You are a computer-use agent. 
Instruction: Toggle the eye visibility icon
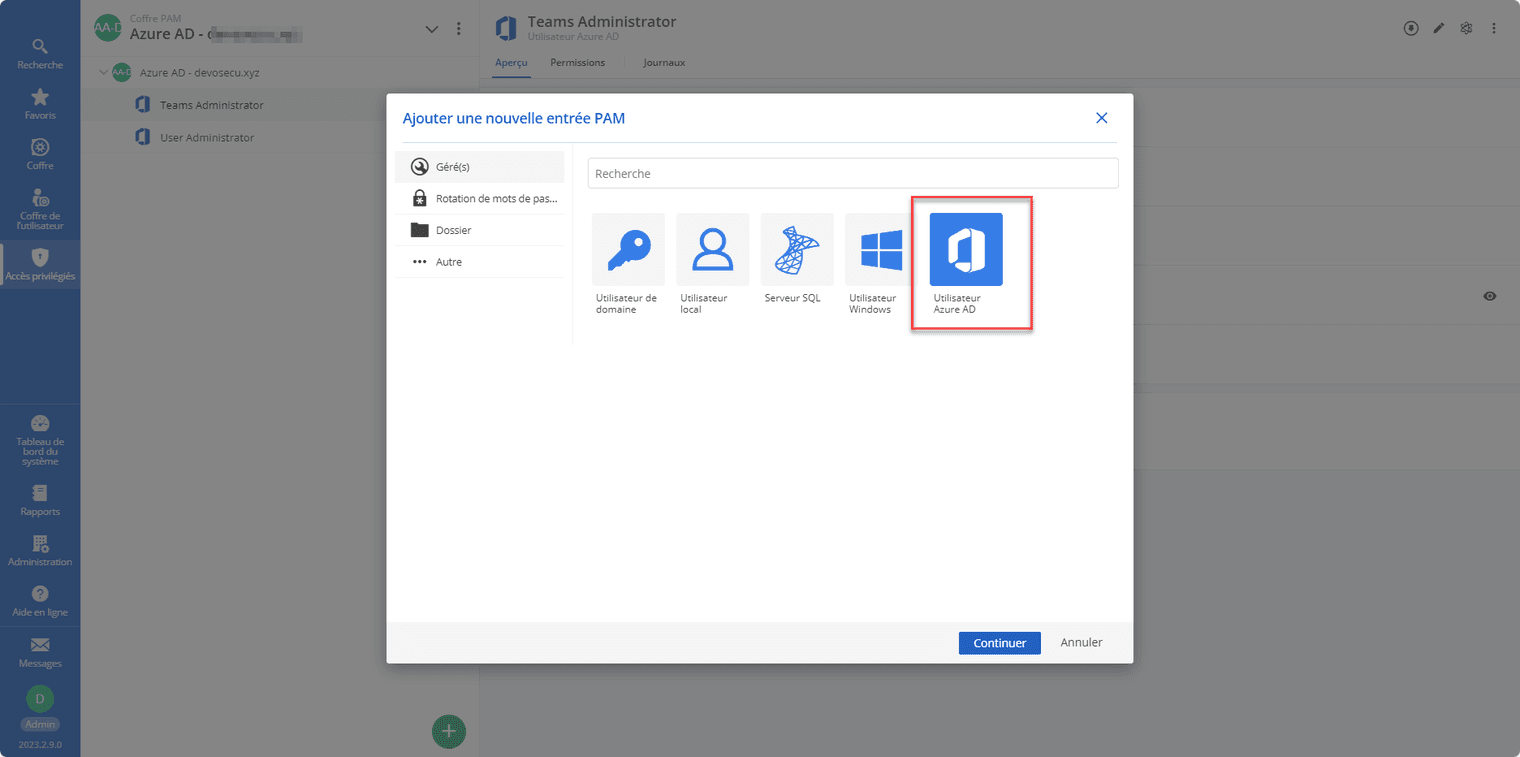coord(1490,296)
